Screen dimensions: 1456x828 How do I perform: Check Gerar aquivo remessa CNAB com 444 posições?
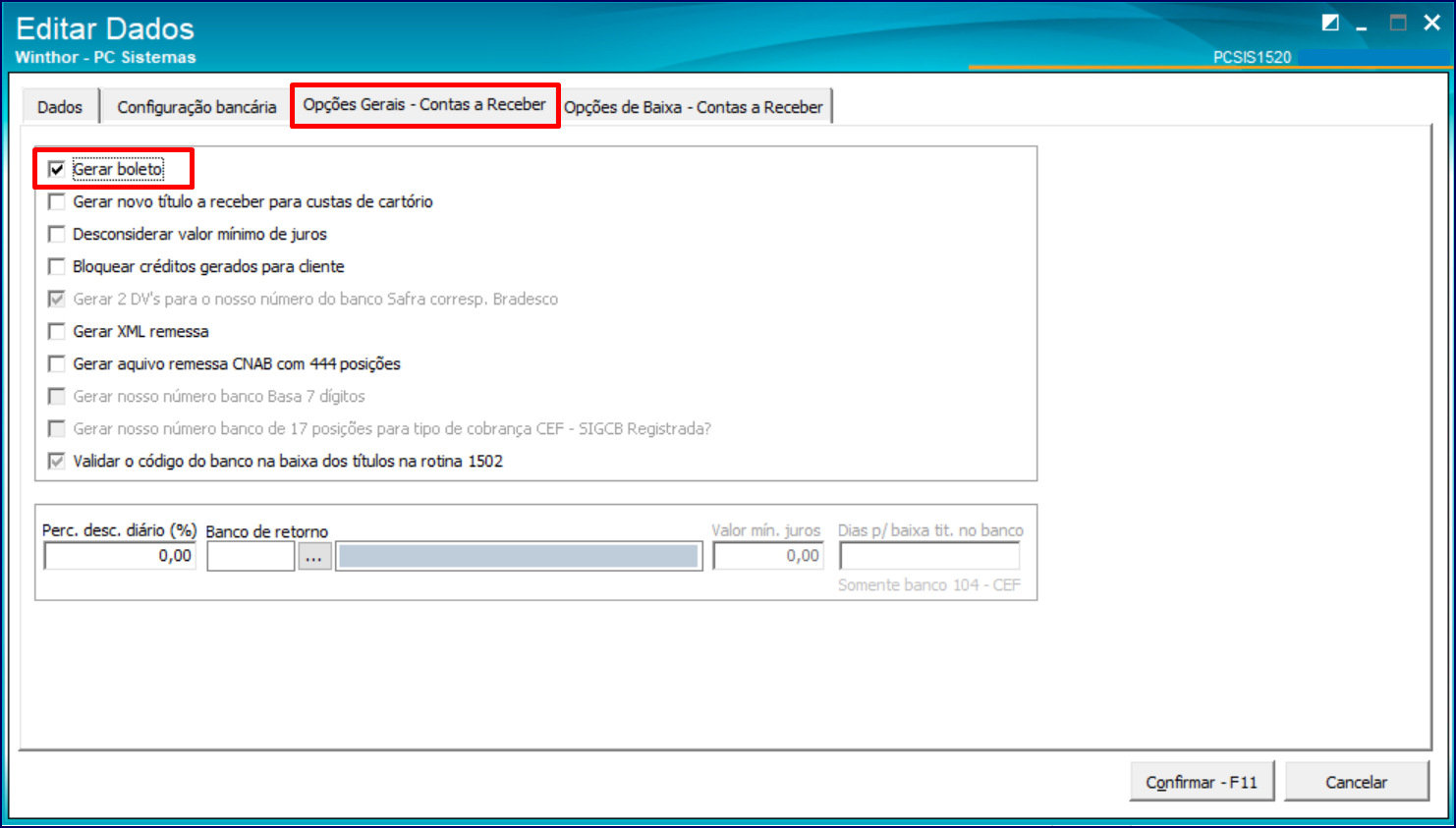pyautogui.click(x=57, y=363)
